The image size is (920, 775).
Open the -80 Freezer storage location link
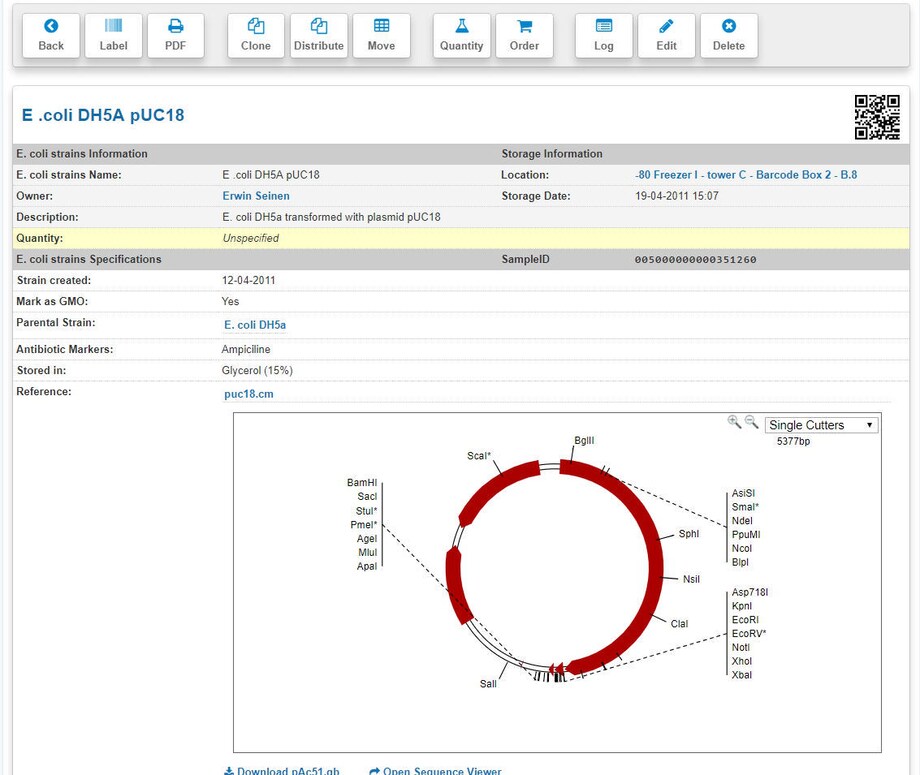[x=746, y=175]
